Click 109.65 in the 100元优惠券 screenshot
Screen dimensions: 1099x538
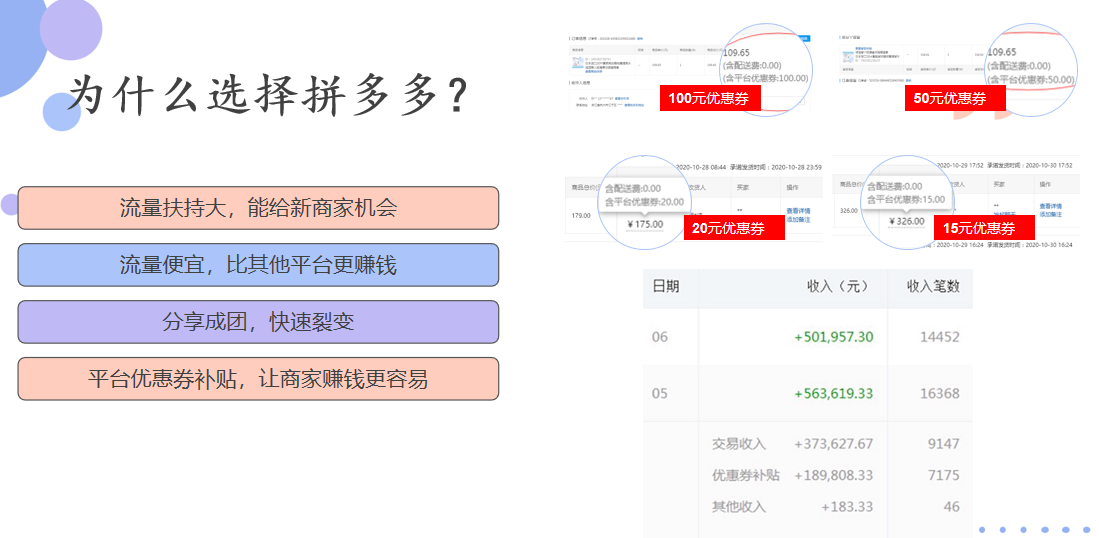[x=736, y=53]
